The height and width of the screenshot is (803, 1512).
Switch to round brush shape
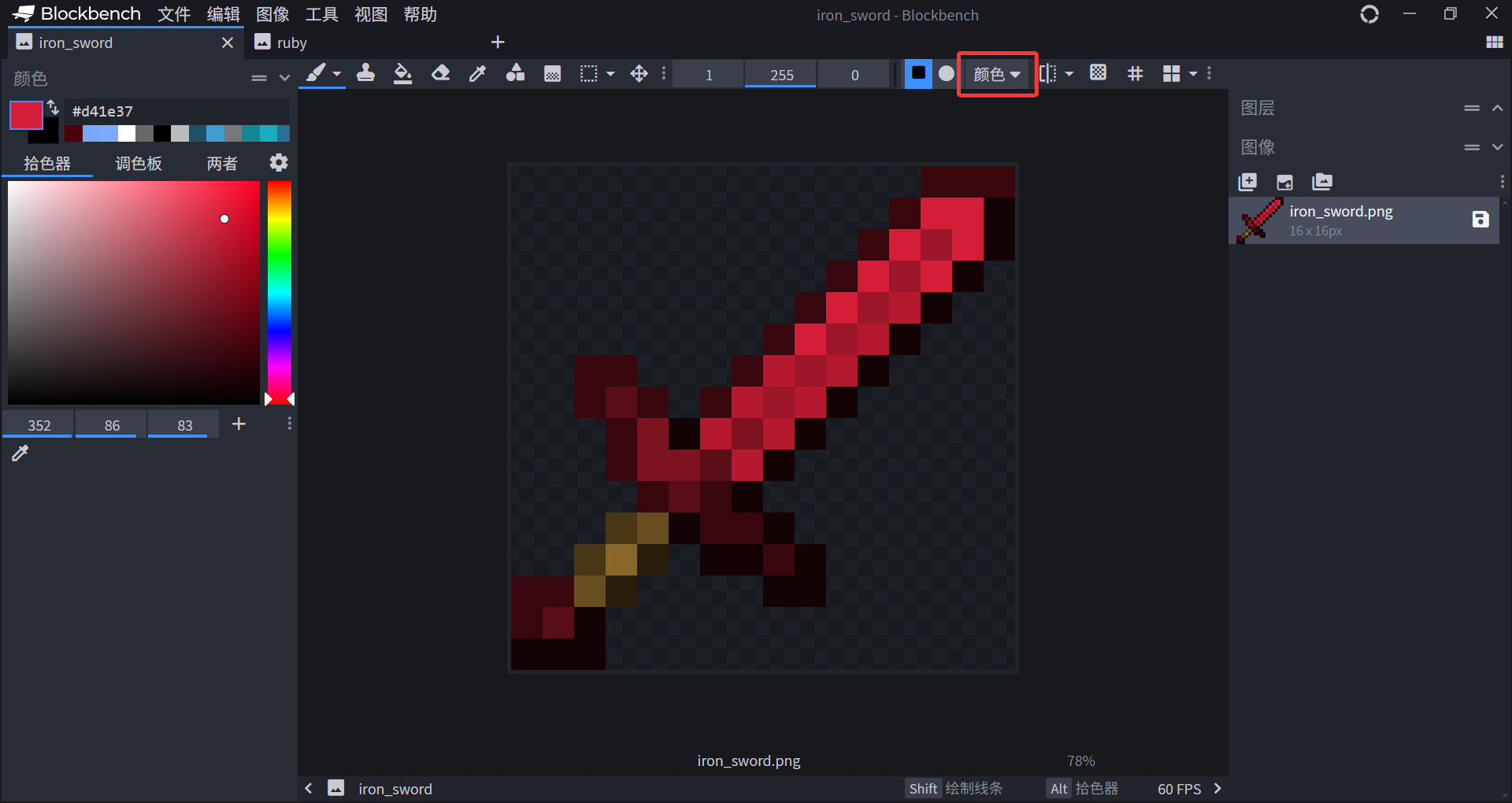[946, 73]
